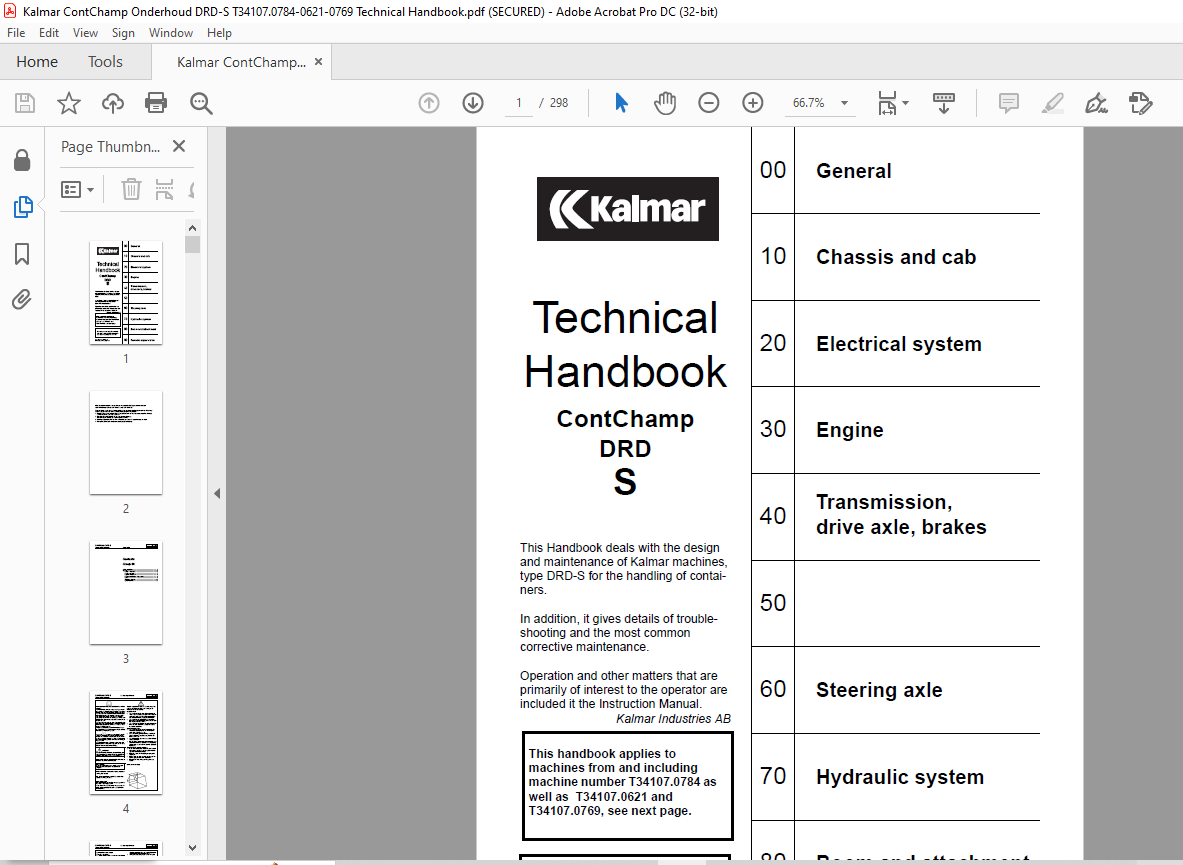Open the Bookmarks panel icon

[x=22, y=254]
